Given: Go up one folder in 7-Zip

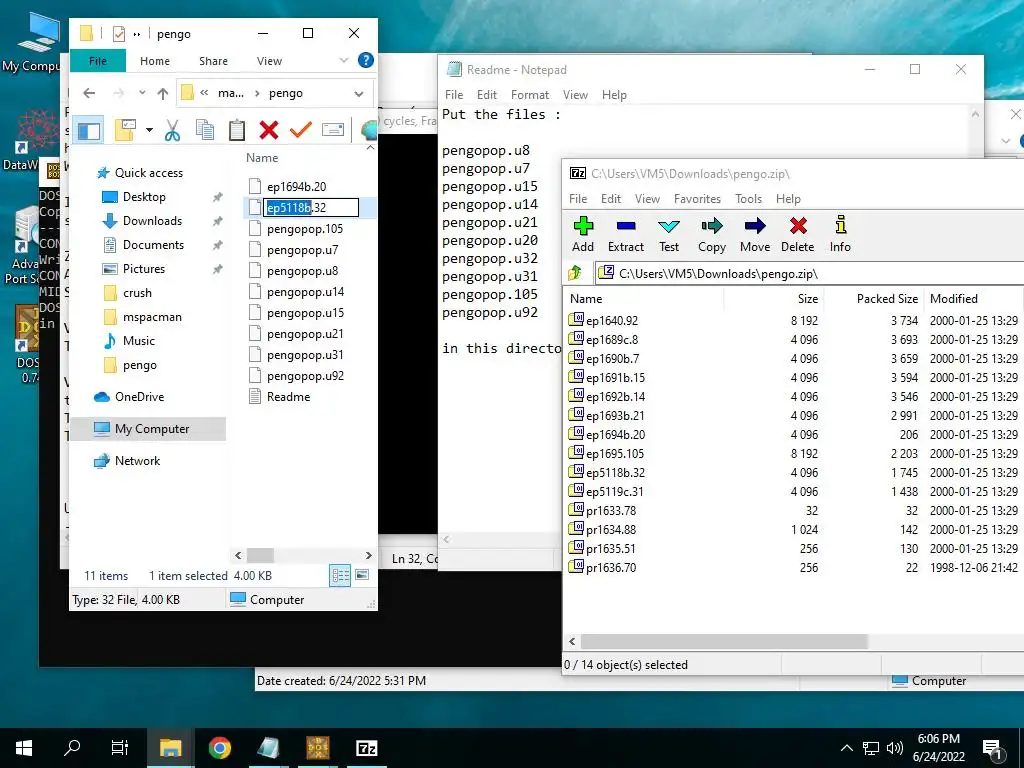Looking at the screenshot, I should [575, 273].
